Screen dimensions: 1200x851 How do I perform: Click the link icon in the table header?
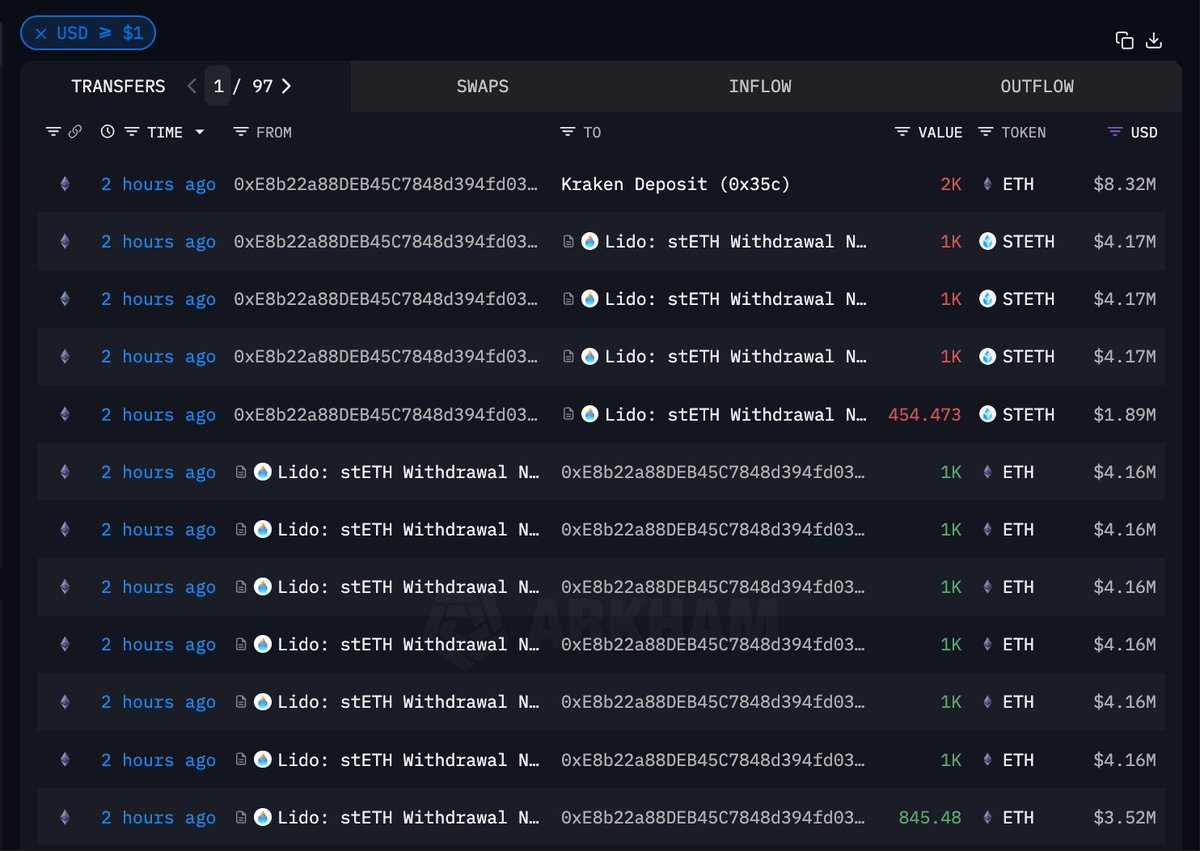(75, 132)
